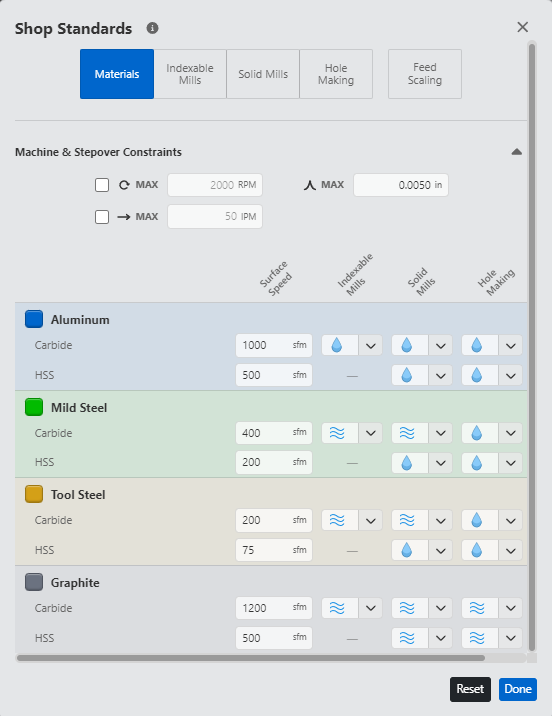Click Tool Steel Carbide Hole Making droplet icon

(x=477, y=520)
